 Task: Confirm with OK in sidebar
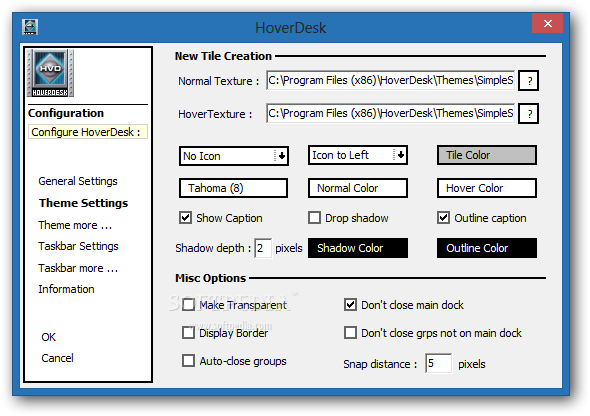tap(49, 337)
